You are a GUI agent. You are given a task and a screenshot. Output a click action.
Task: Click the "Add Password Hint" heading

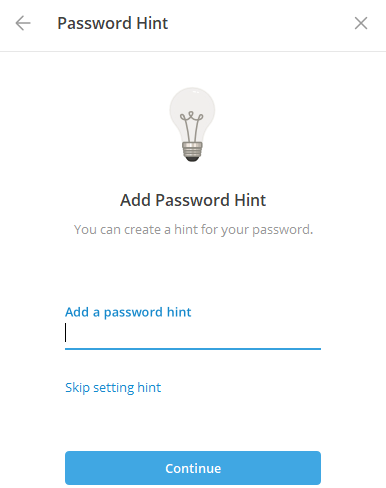point(193,200)
